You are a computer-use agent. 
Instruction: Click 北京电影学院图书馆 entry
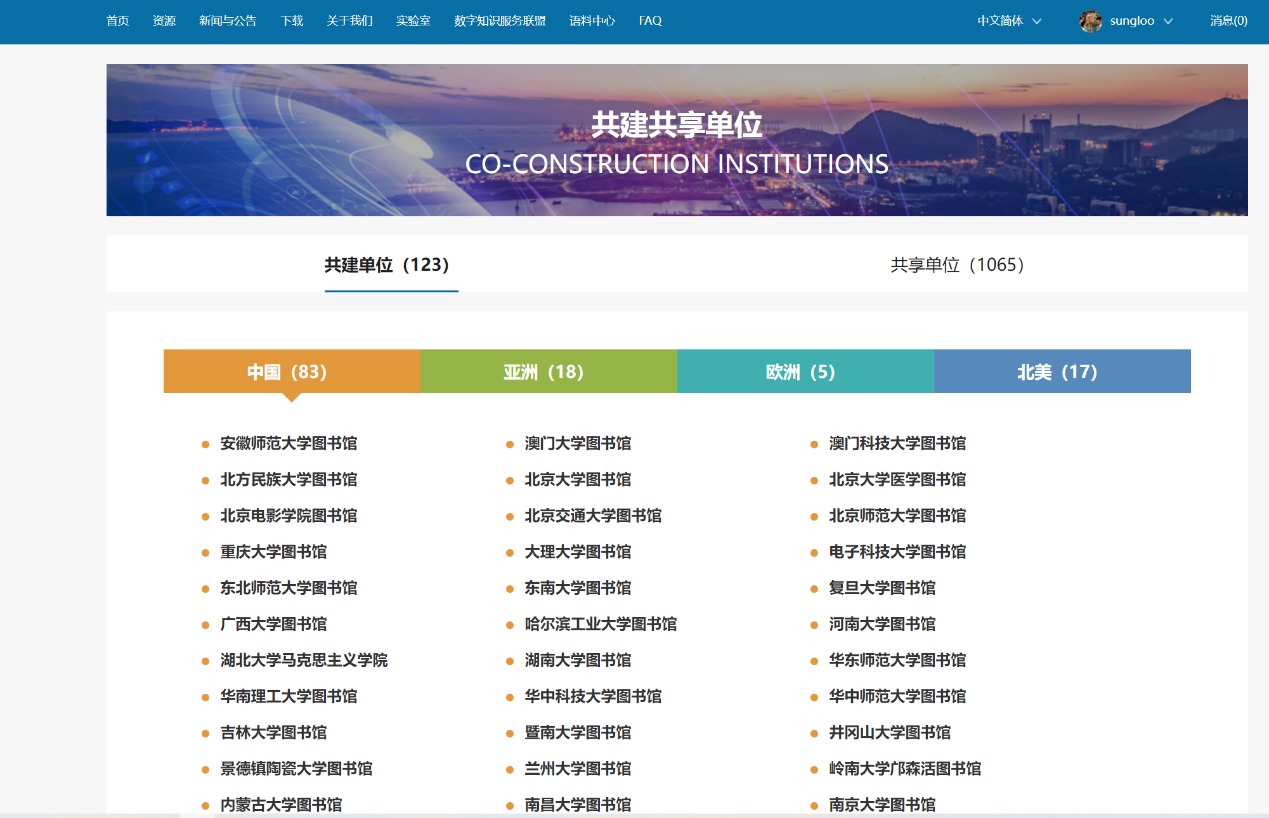289,515
